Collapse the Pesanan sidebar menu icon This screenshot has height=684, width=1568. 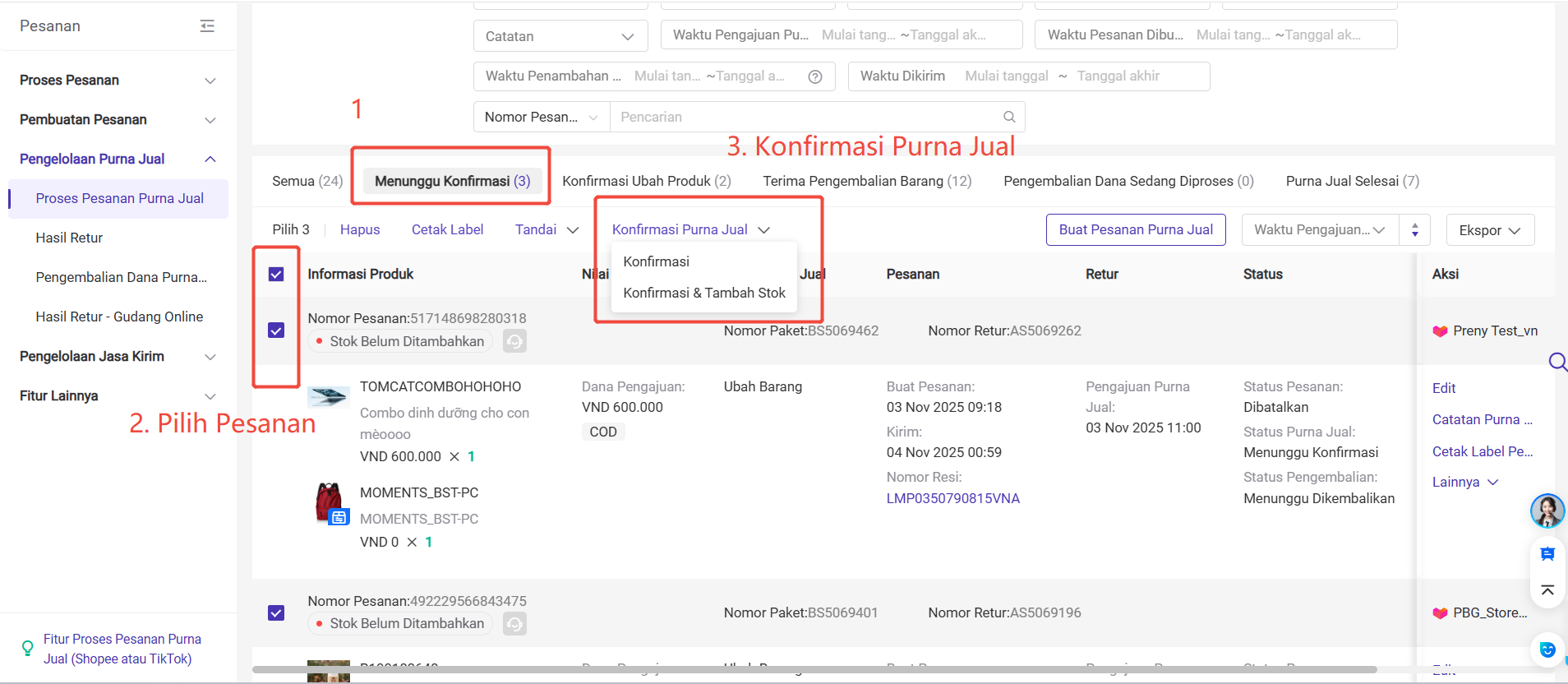[x=207, y=26]
